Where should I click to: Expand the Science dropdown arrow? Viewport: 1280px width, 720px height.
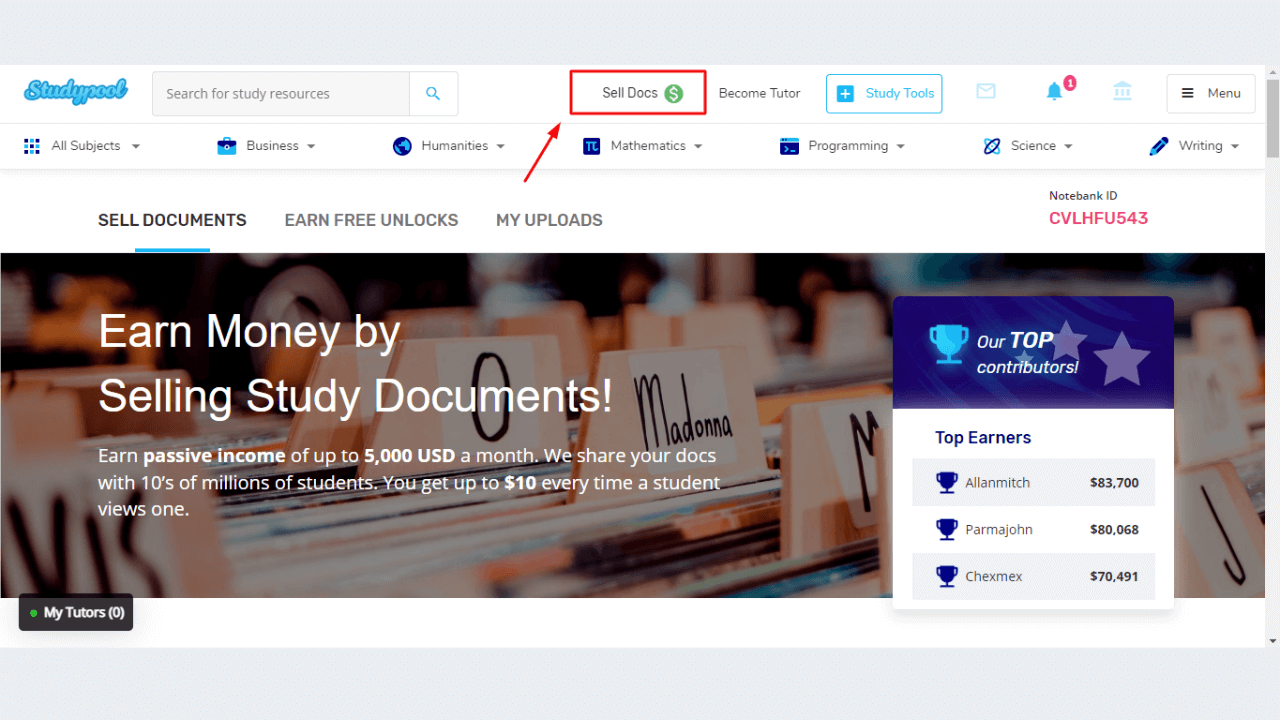coord(1068,147)
